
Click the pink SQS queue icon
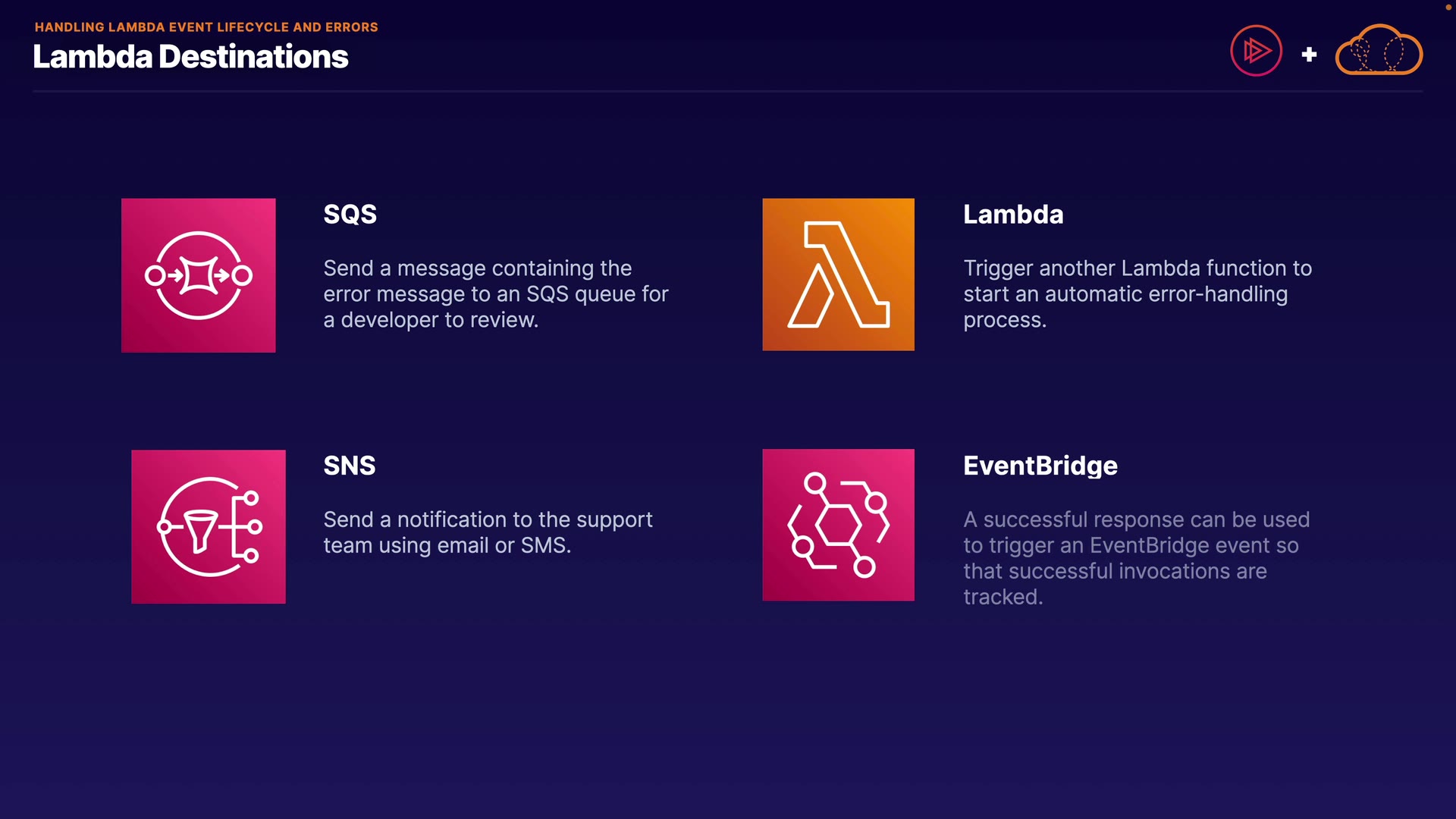[198, 275]
